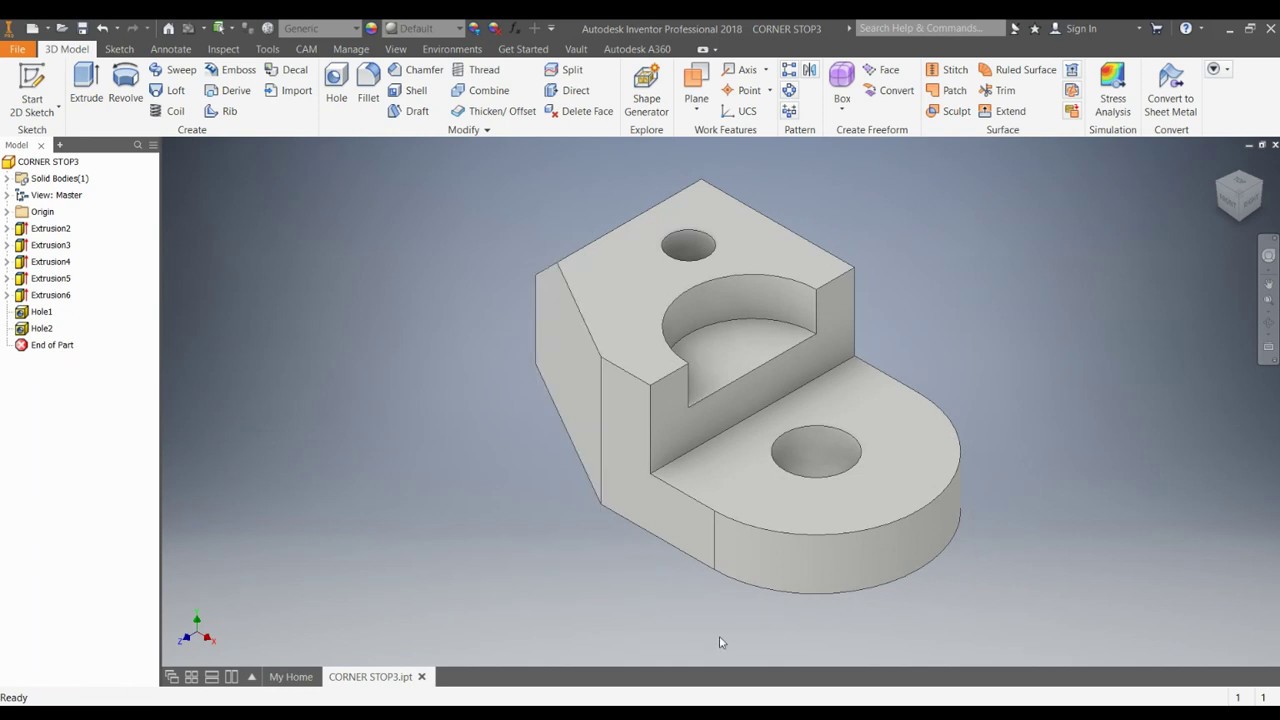
Task: Open the Manage tab
Action: coord(351,49)
